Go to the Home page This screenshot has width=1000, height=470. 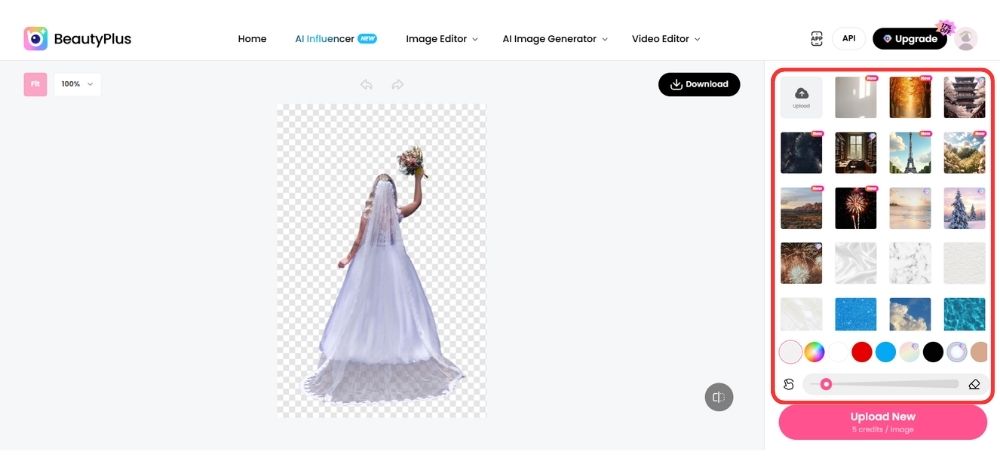[252, 39]
